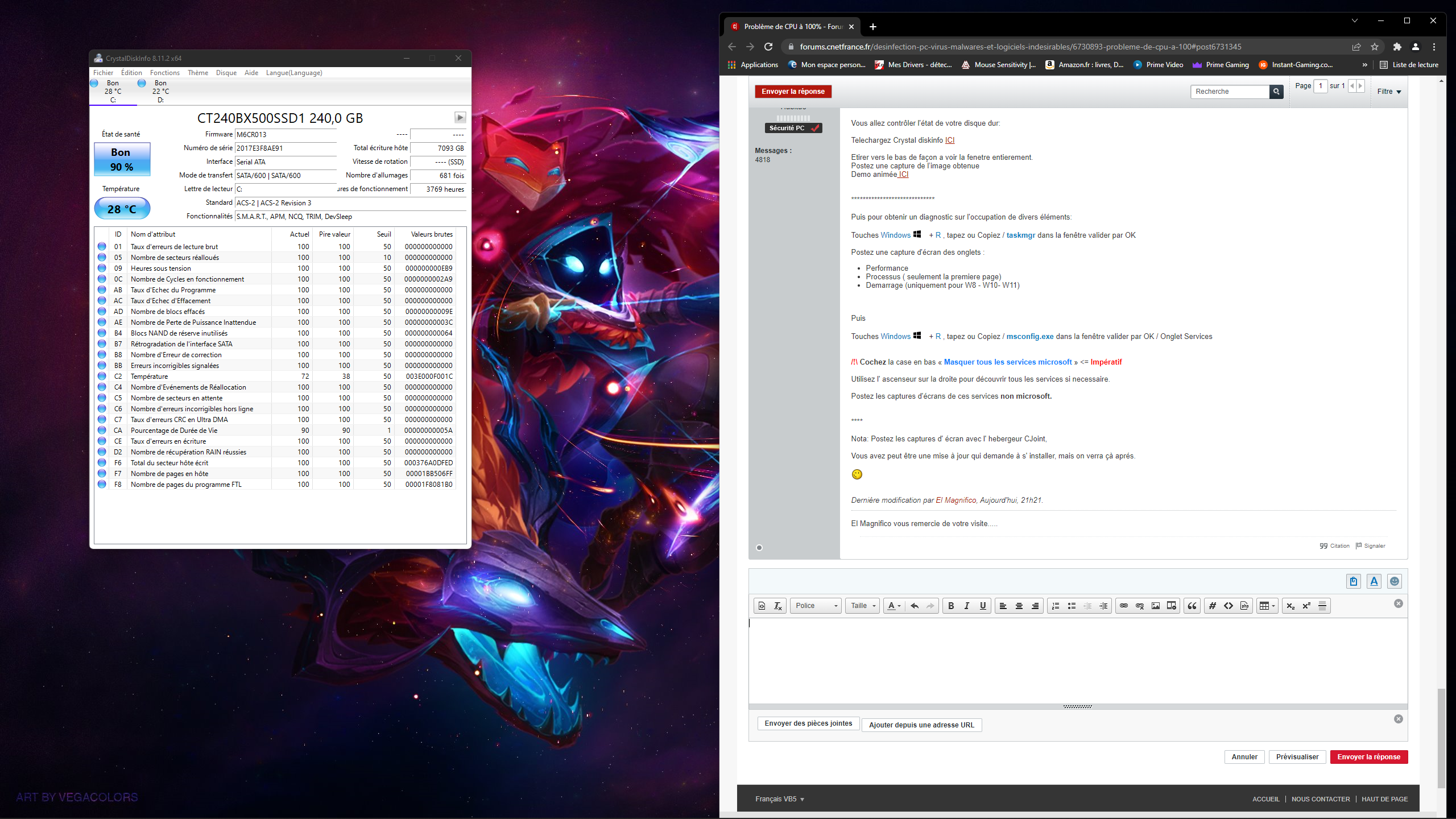This screenshot has height=819, width=1456.
Task: Click the search magnifier button
Action: pos(1276,92)
